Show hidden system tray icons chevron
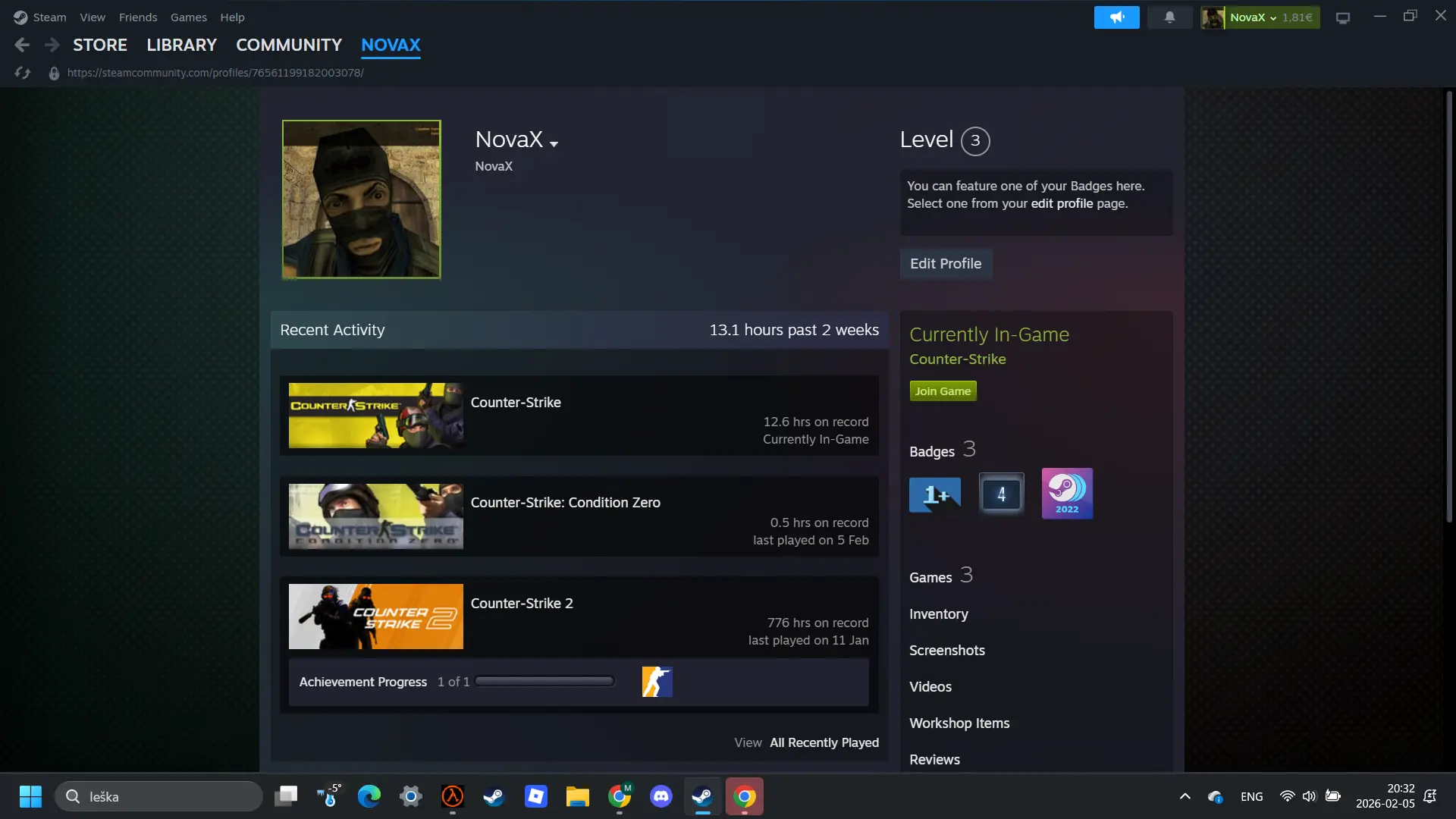1456x819 pixels. coord(1185,796)
